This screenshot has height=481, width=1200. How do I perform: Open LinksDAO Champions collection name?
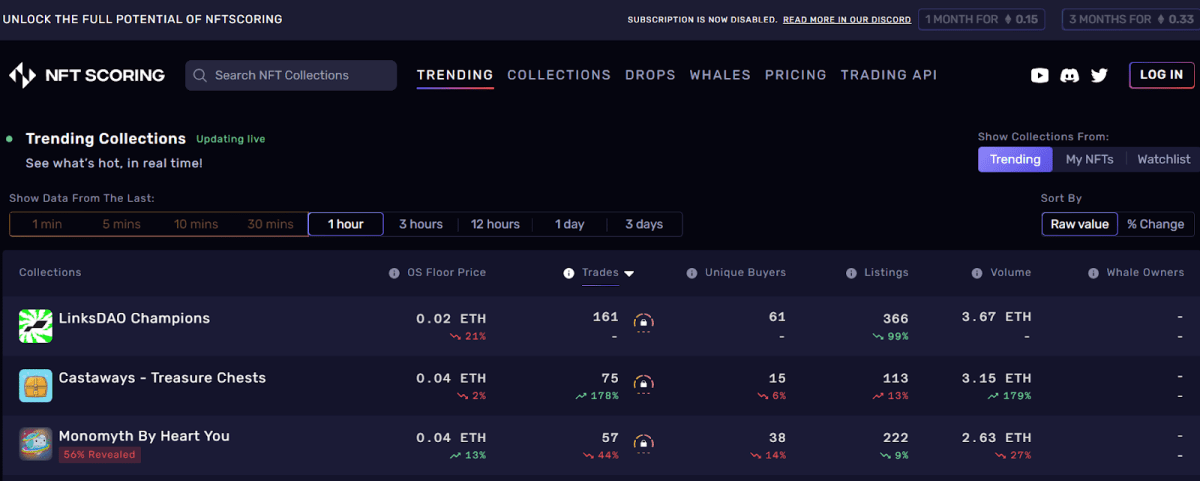pos(134,318)
